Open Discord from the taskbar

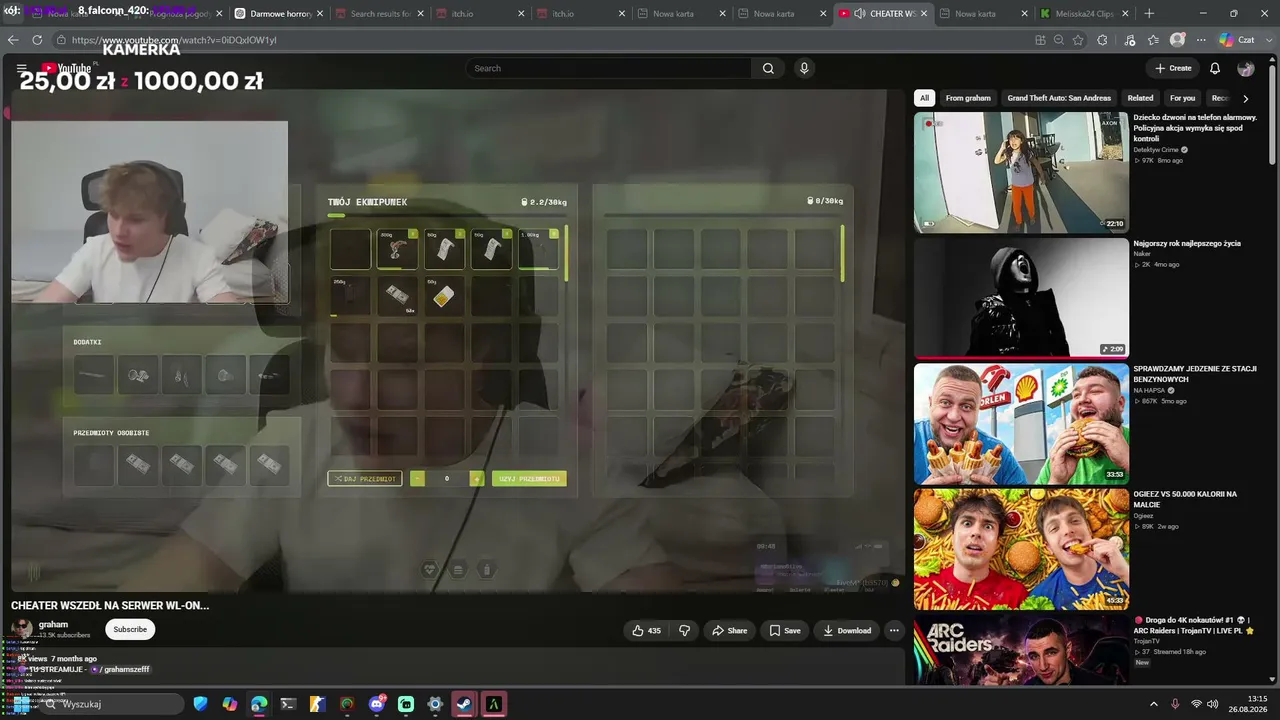point(377,704)
